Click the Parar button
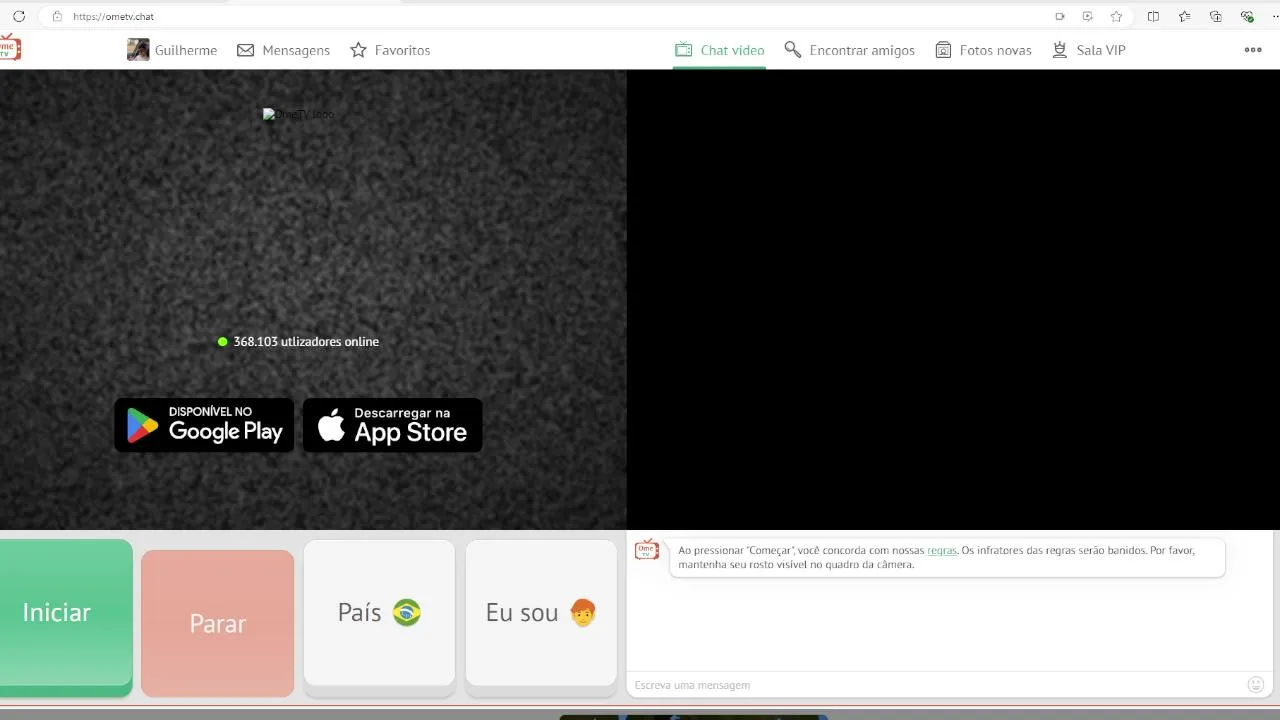Viewport: 1280px width, 720px height. coord(218,623)
